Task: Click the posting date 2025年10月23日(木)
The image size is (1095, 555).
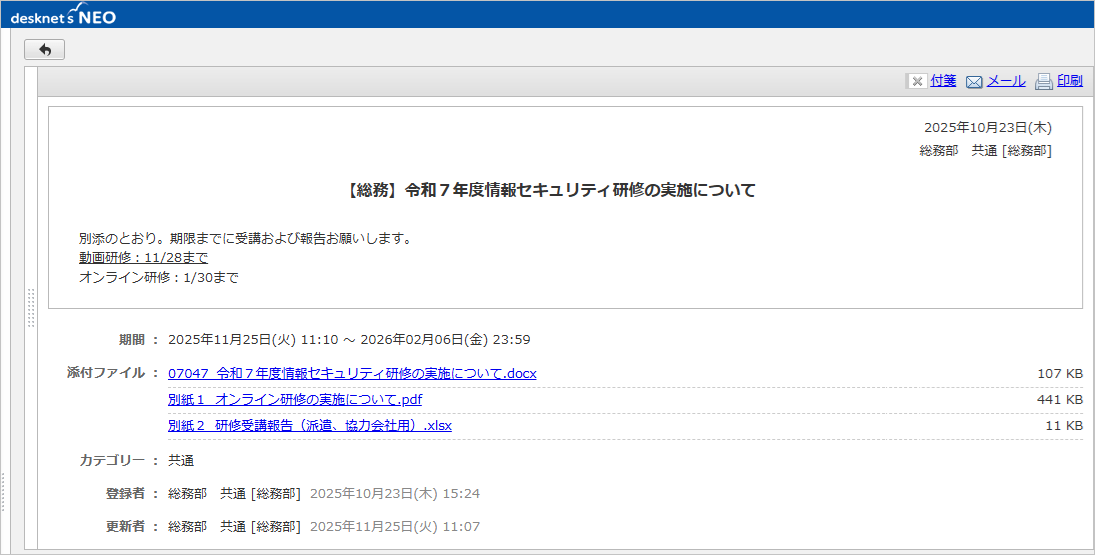Action: [987, 127]
